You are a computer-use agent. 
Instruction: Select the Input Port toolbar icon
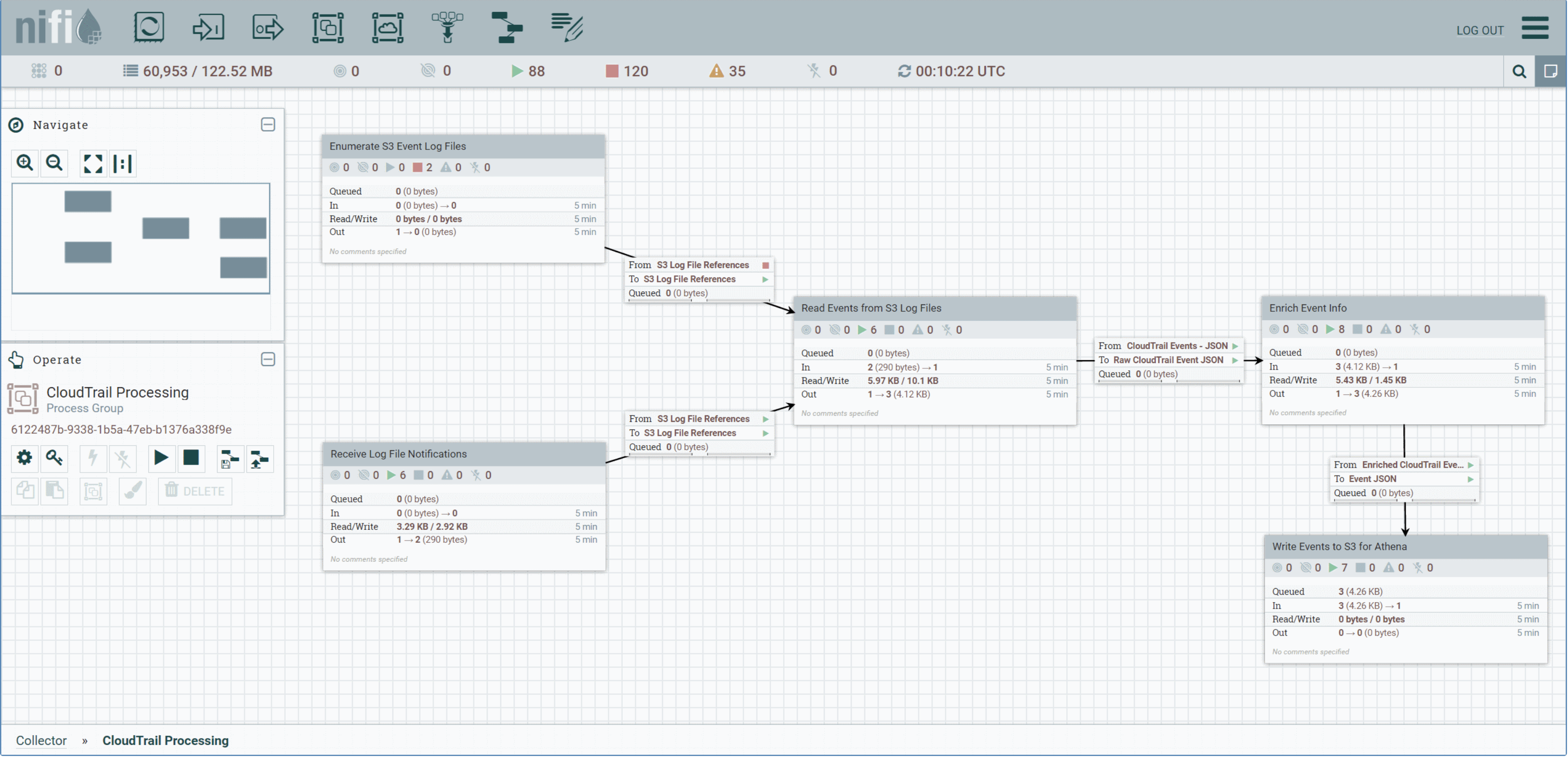coord(208,27)
